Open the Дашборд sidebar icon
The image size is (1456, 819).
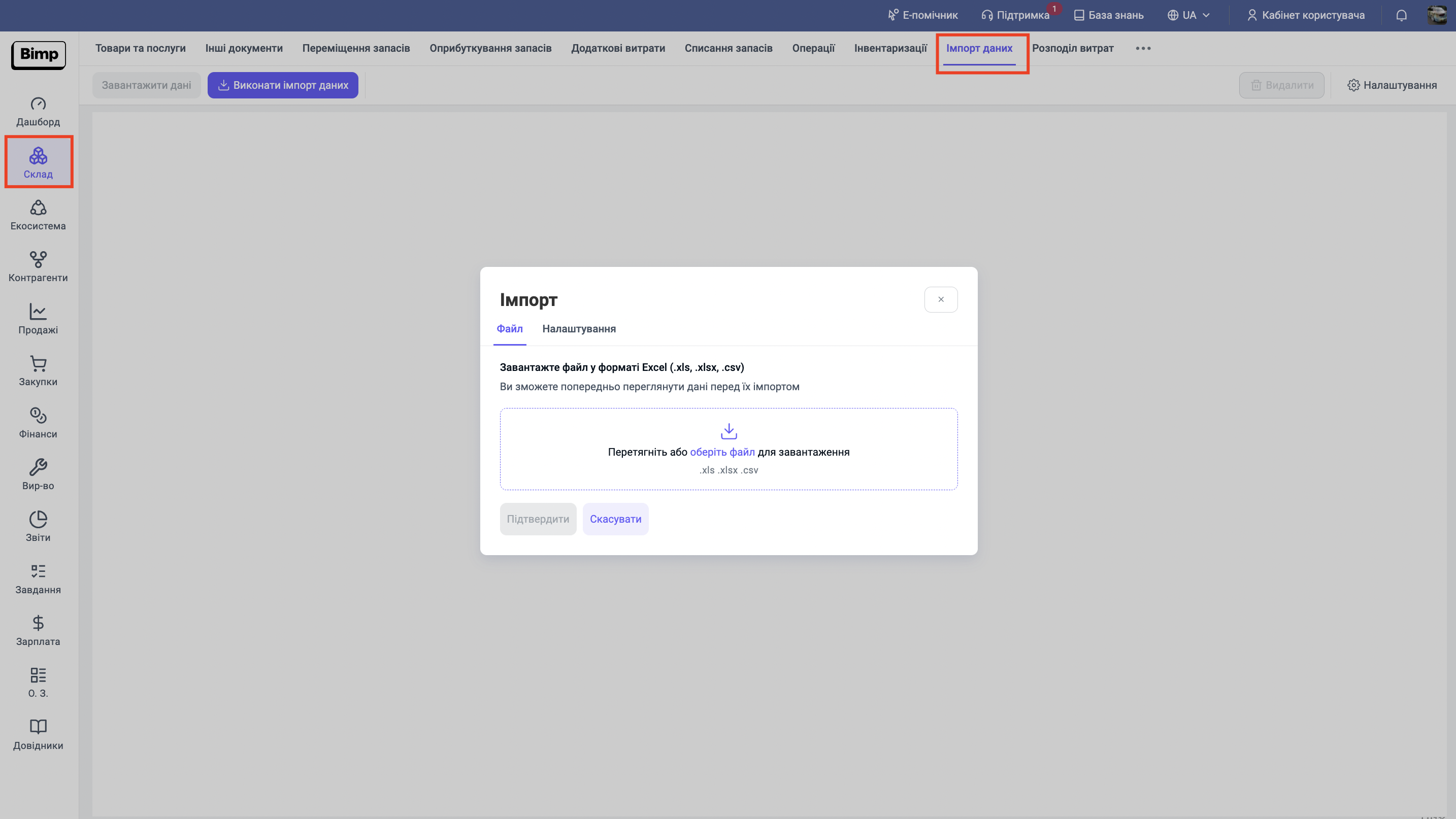(38, 105)
